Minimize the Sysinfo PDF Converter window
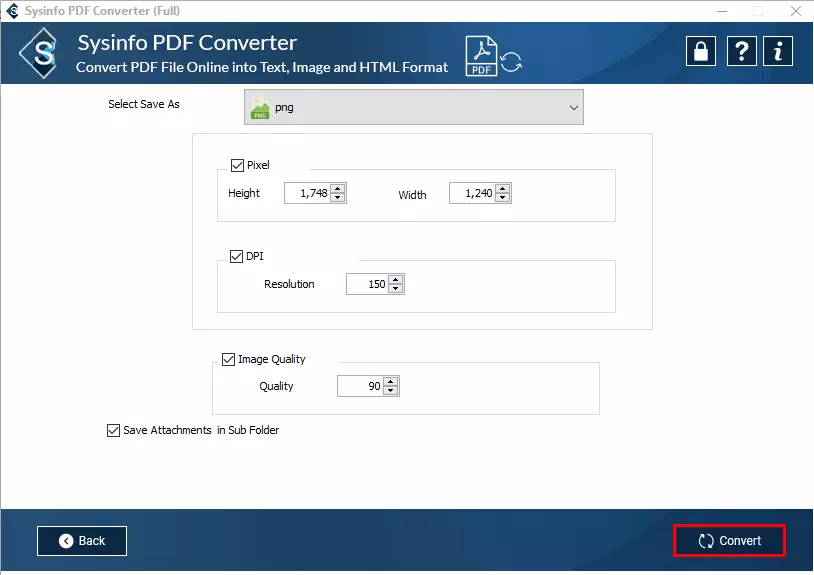Image resolution: width=814 pixels, height=575 pixels. click(x=722, y=11)
